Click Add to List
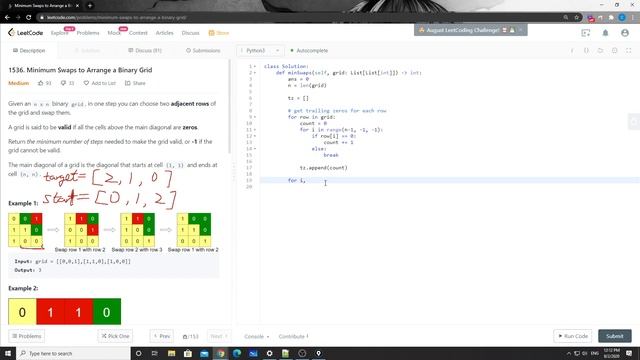This screenshot has width=640, height=360. click(100, 83)
